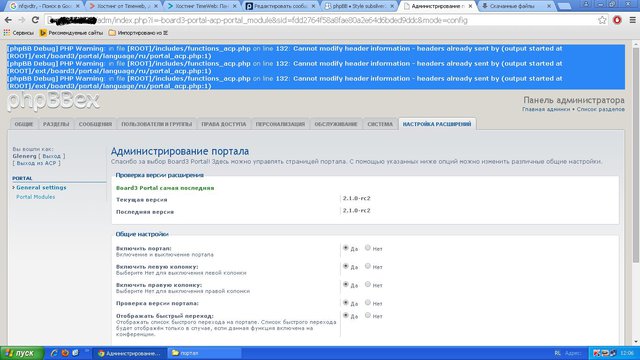This screenshot has width=640, height=360.
Task: Select Да for Отображать быстрый переход
Action: coord(346,315)
